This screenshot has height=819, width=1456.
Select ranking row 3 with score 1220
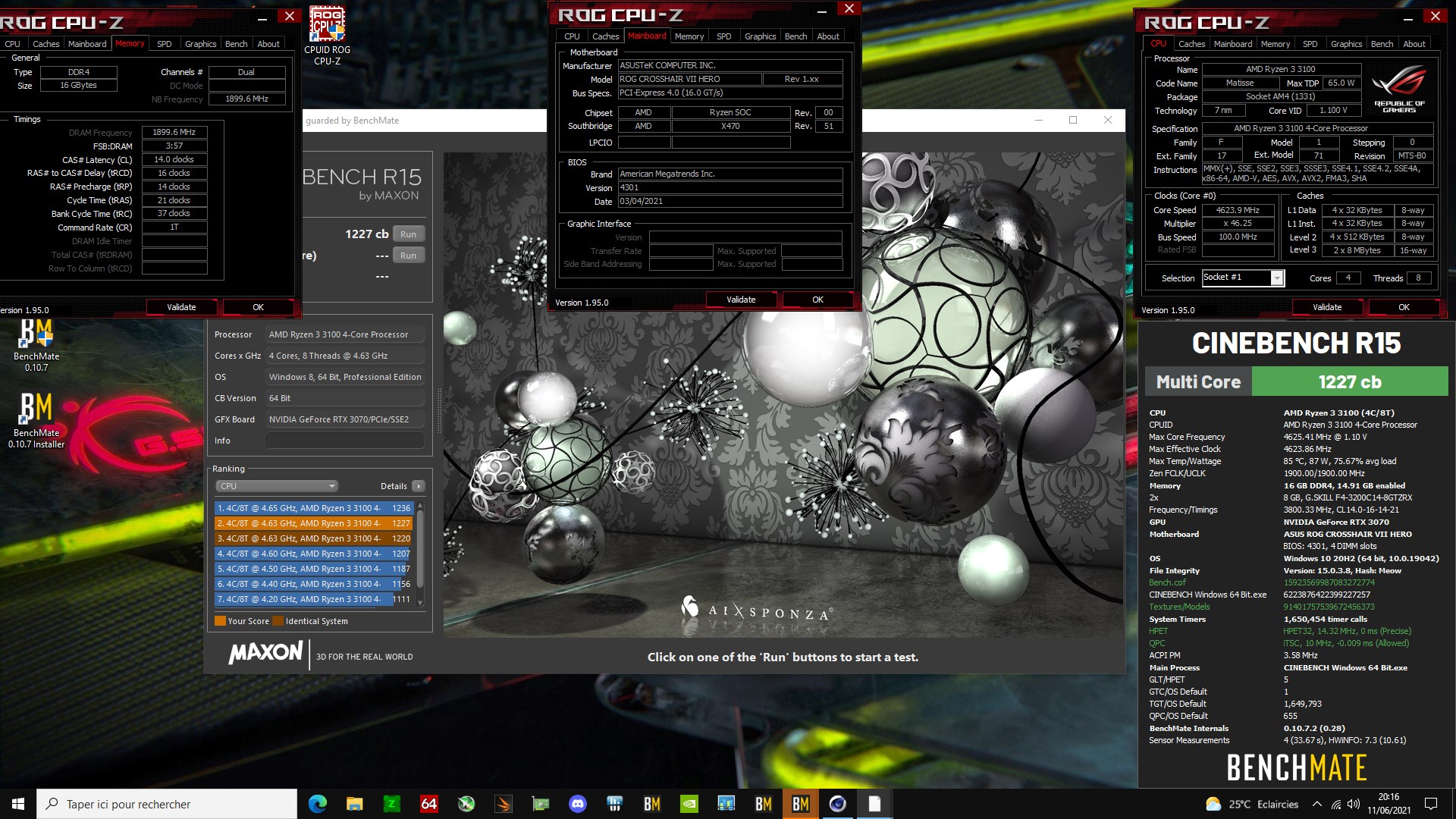313,538
